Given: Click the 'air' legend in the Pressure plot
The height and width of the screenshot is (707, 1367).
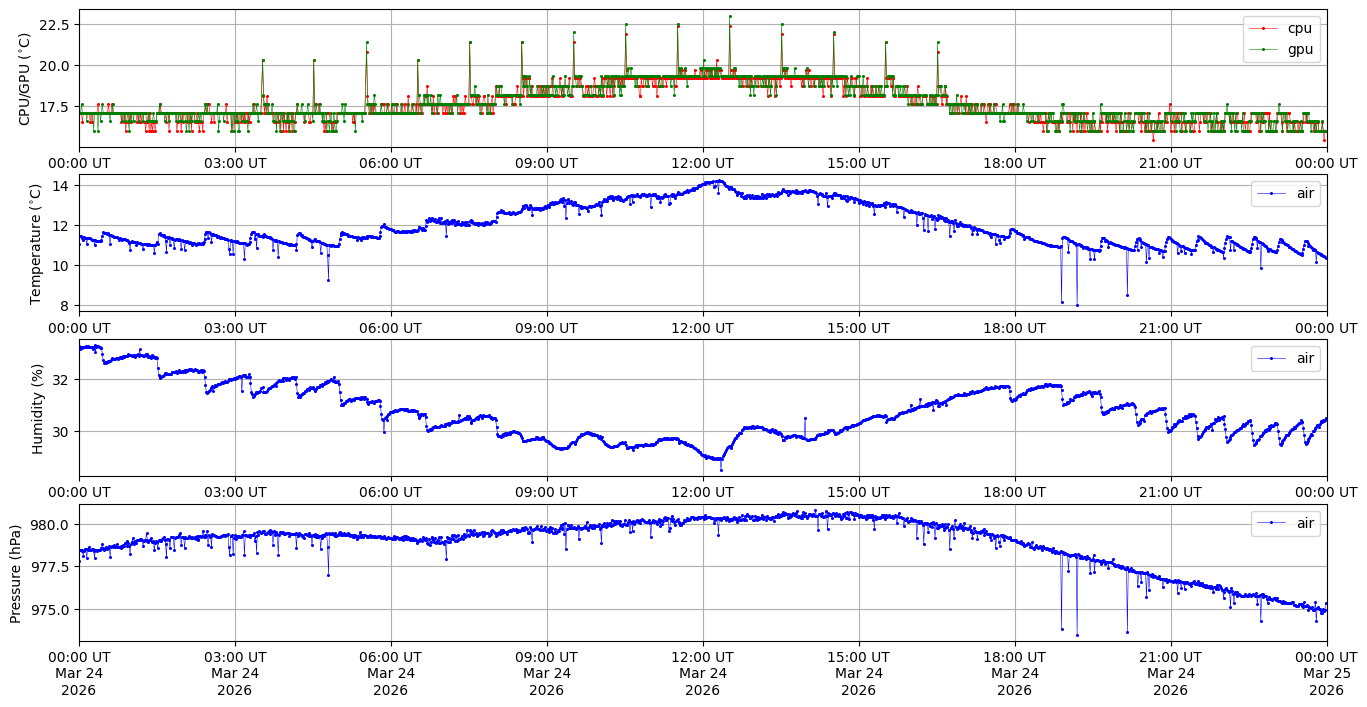Looking at the screenshot, I should pos(1305,523).
